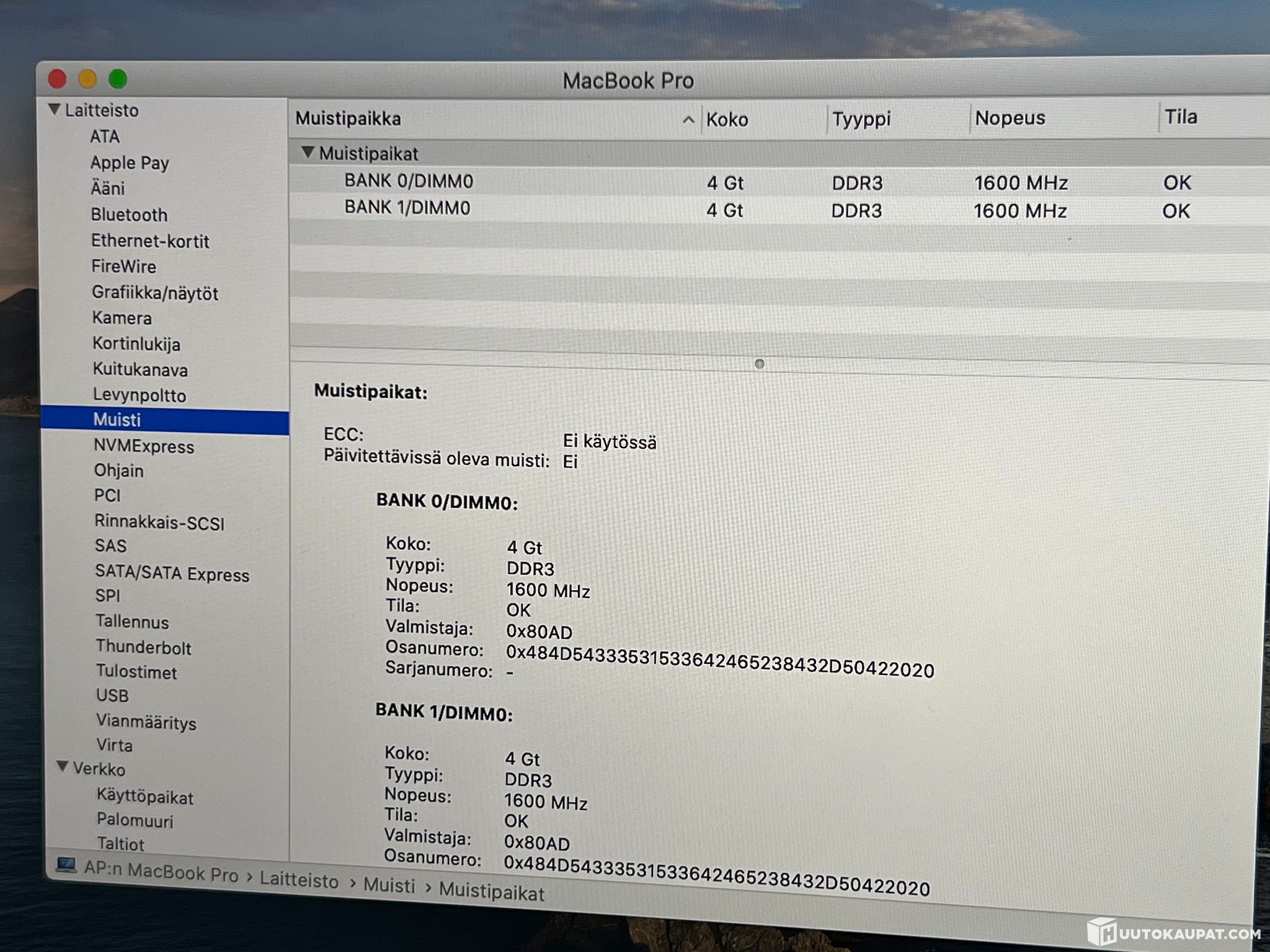1270x952 pixels.
Task: Click the Muistipaikat: details heading
Action: [x=371, y=391]
